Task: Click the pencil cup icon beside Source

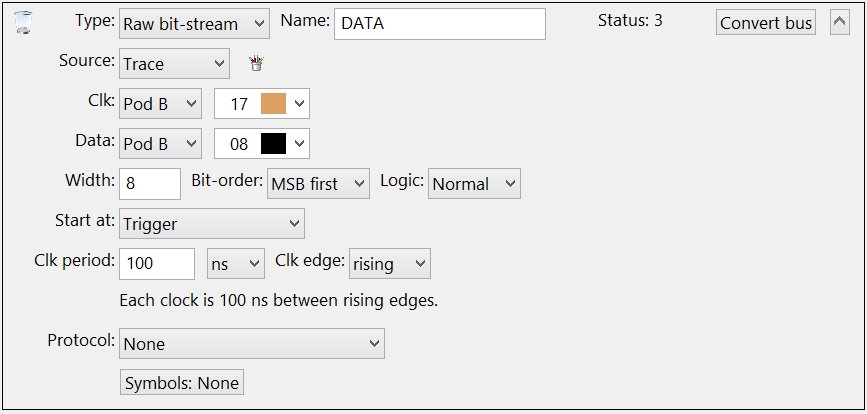Action: pyautogui.click(x=256, y=63)
